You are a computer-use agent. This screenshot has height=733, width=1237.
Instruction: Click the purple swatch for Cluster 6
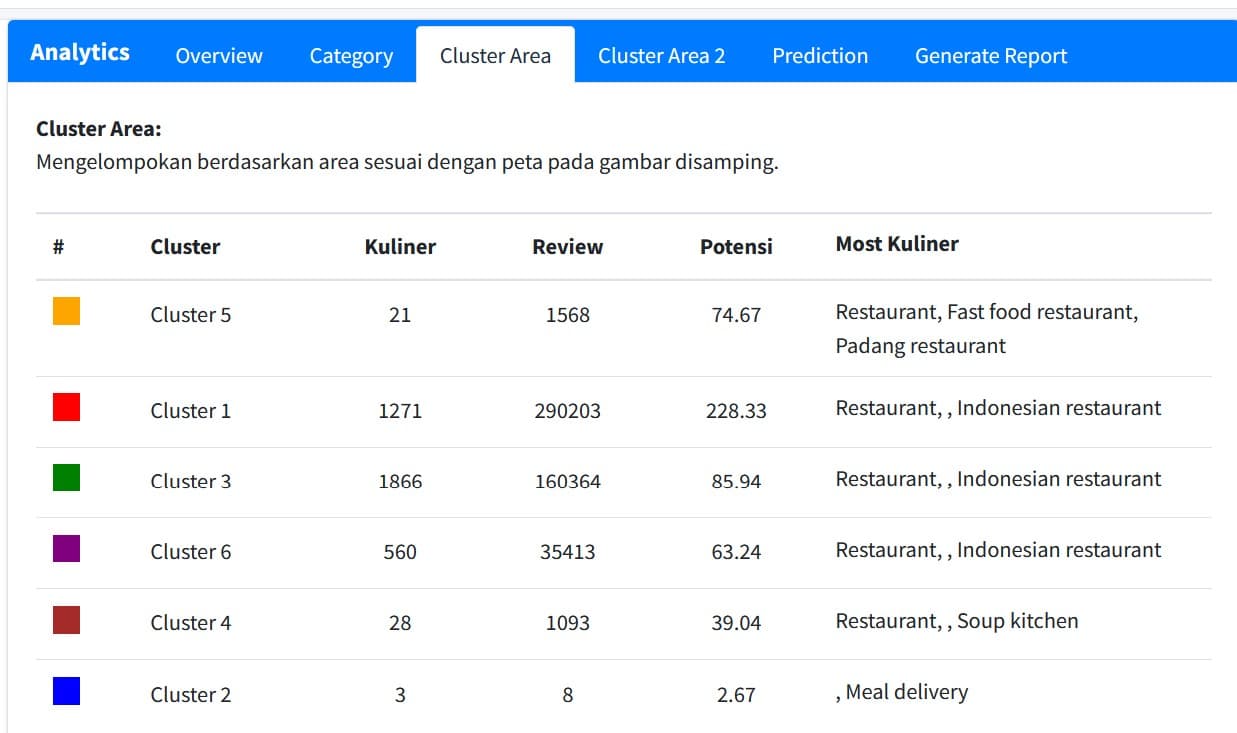[x=65, y=549]
